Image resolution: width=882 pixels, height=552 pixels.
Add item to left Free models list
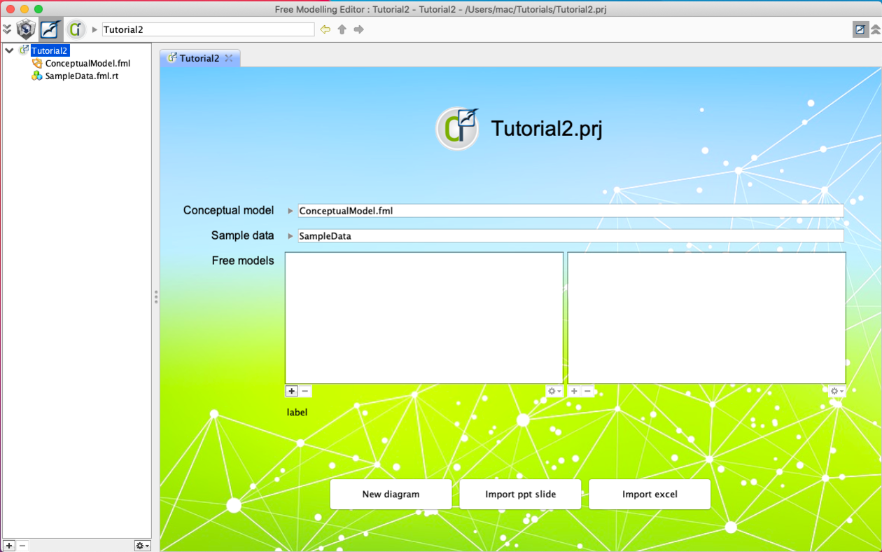click(x=291, y=391)
